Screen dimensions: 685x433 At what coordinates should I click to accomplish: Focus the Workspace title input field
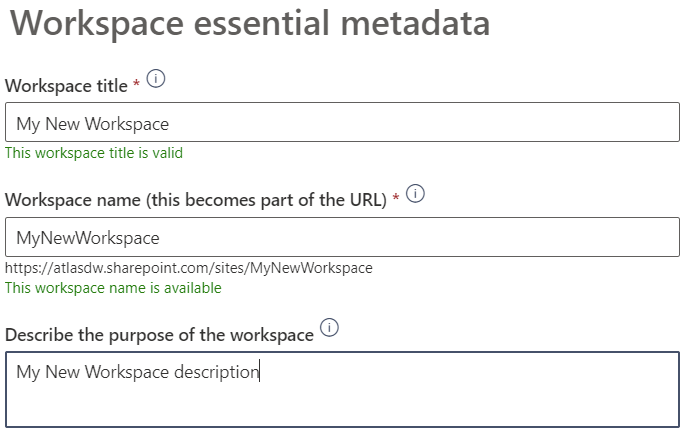point(342,122)
